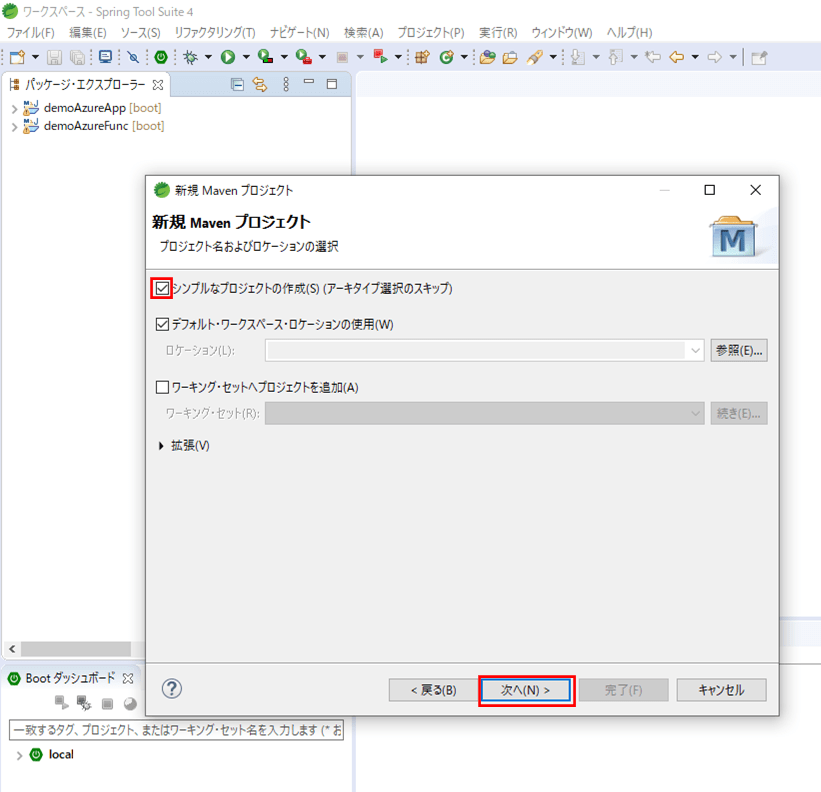Click the Collapse All icon in Package Explorer
821x792 pixels.
coord(237,85)
